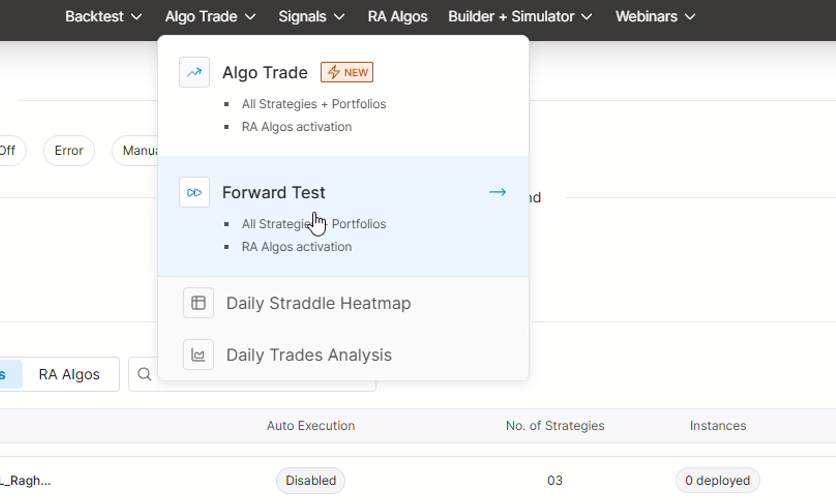
Task: Open the Signals dropdown menu
Action: point(311,16)
